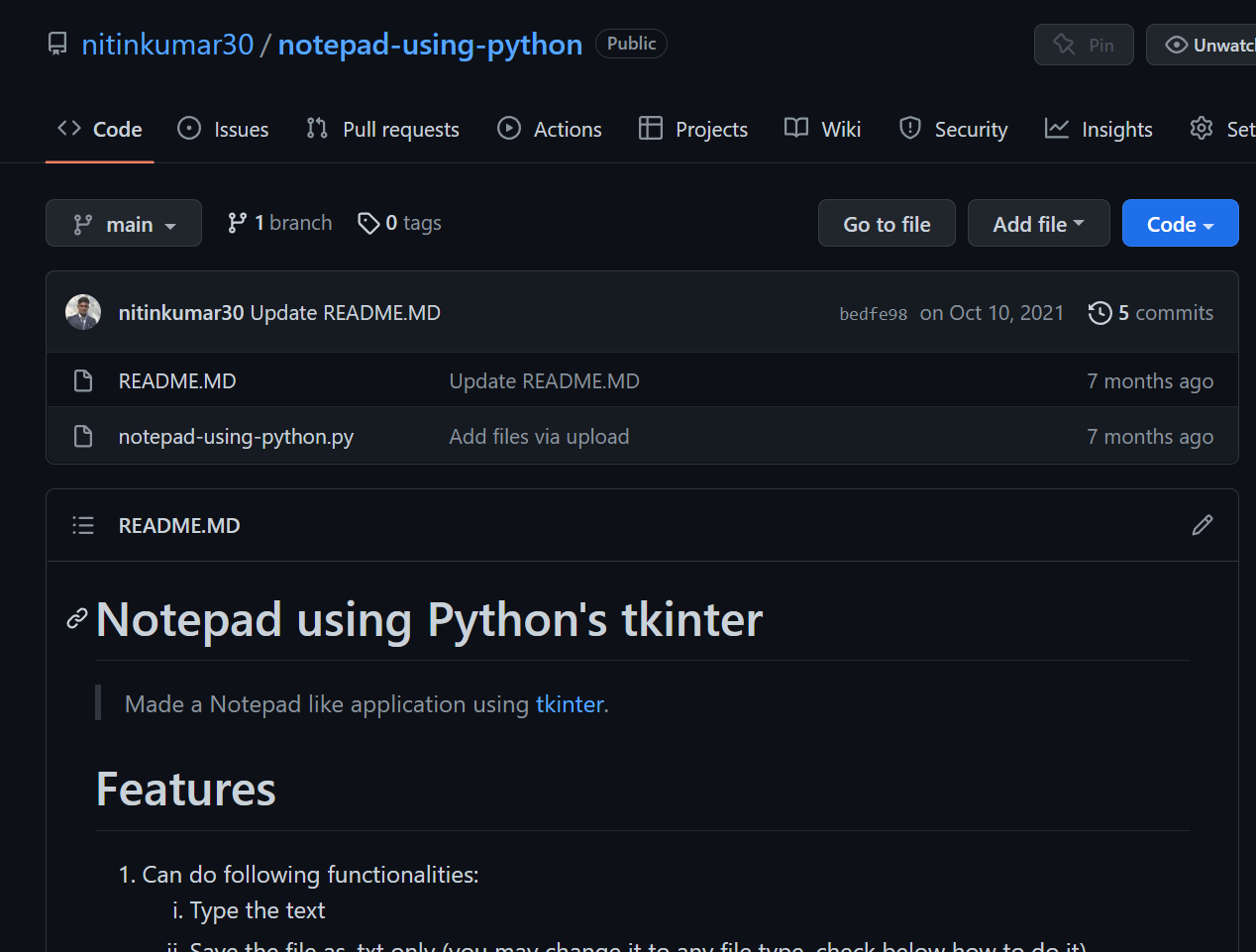Go to the Actions tab
Viewport: 1256px width, 952px height.
tap(550, 130)
